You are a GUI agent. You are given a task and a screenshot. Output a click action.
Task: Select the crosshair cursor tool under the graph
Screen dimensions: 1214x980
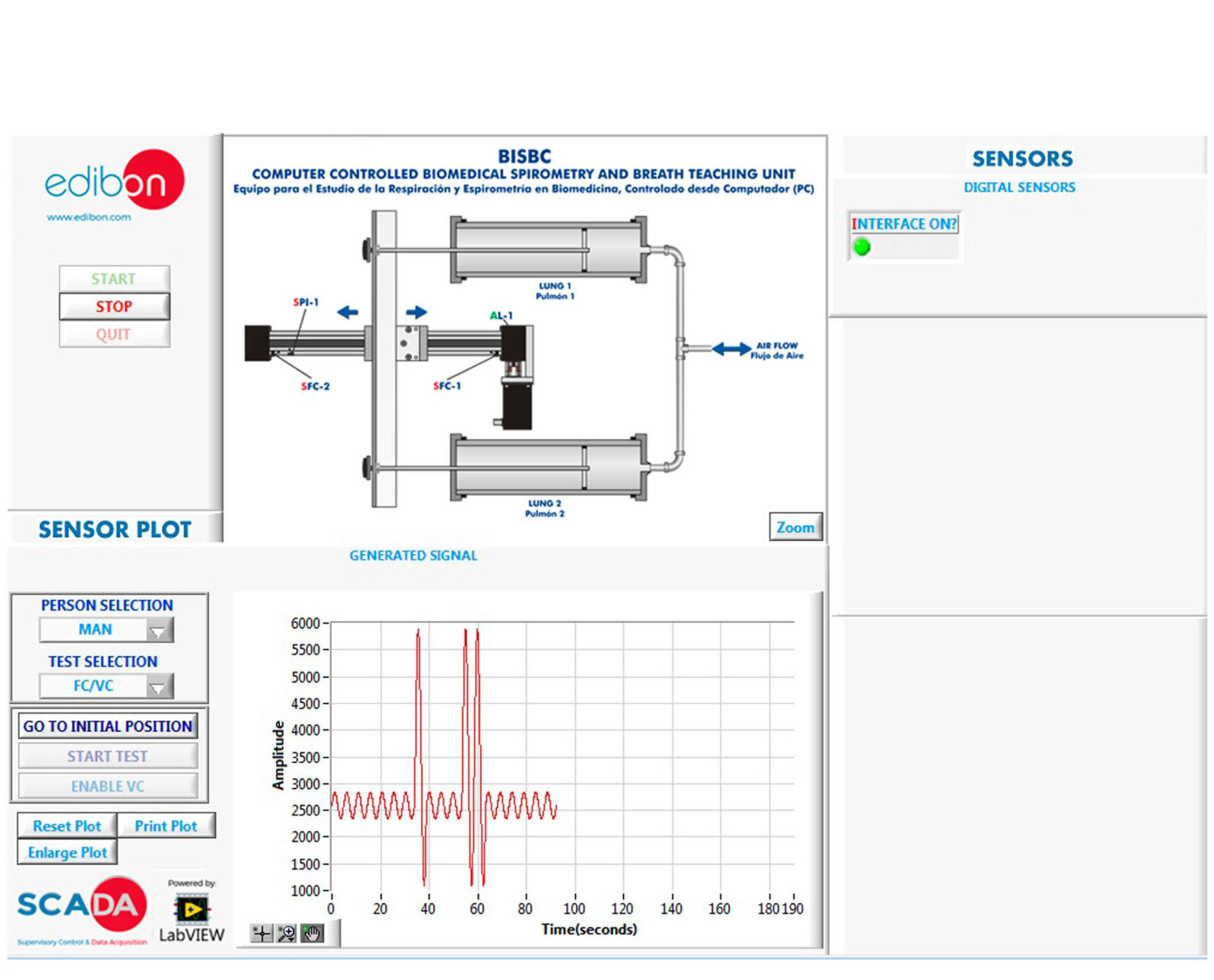(261, 934)
